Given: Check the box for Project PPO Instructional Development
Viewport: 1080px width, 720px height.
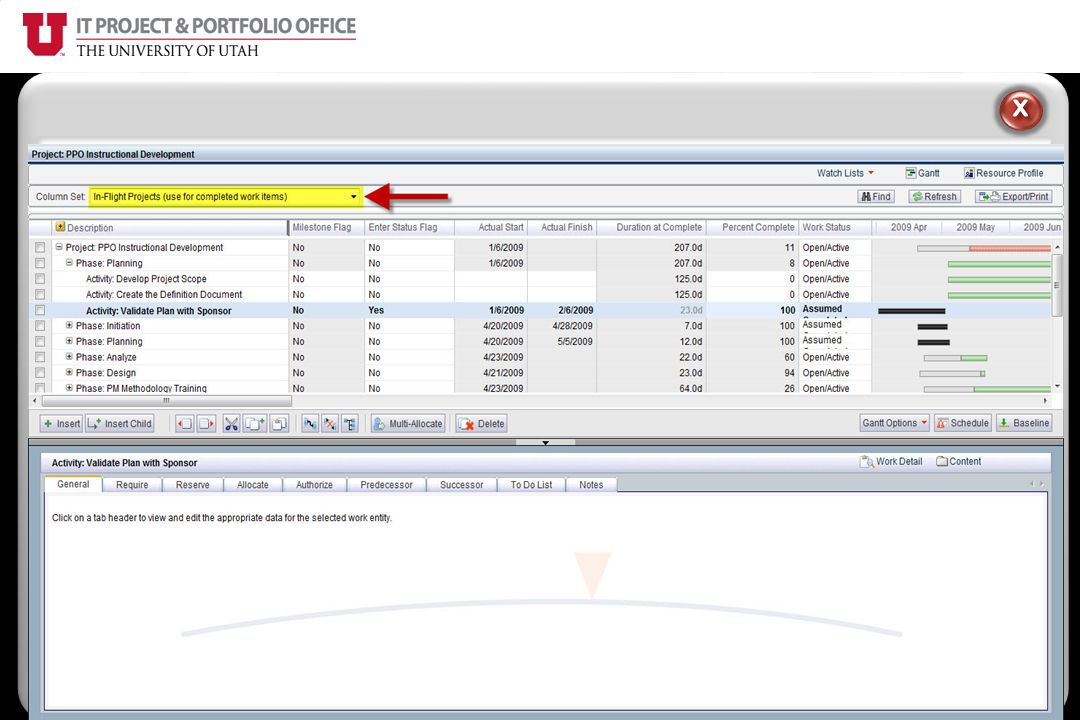Looking at the screenshot, I should pos(40,247).
